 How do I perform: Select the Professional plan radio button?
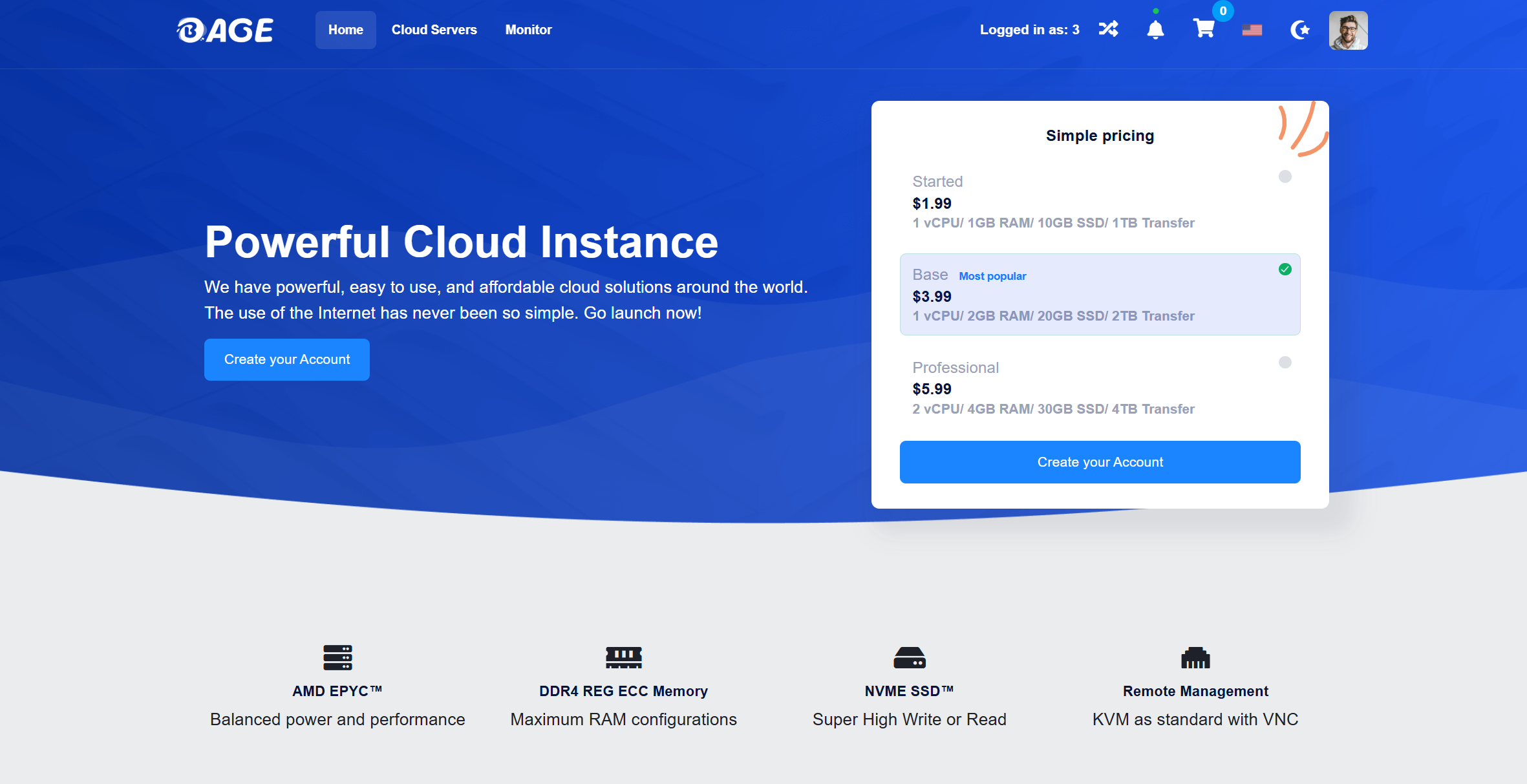[1285, 363]
